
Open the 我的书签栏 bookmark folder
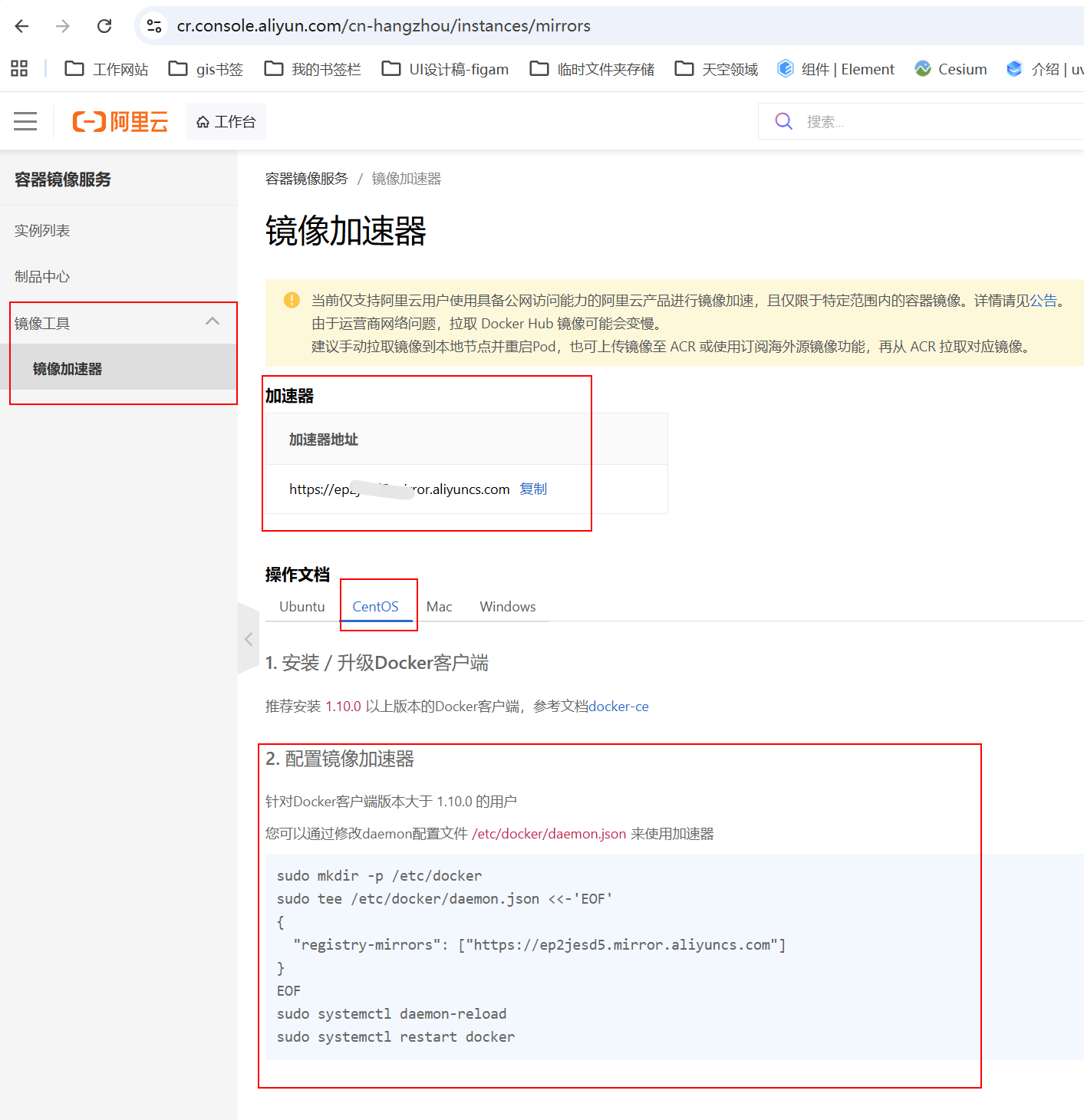(312, 69)
